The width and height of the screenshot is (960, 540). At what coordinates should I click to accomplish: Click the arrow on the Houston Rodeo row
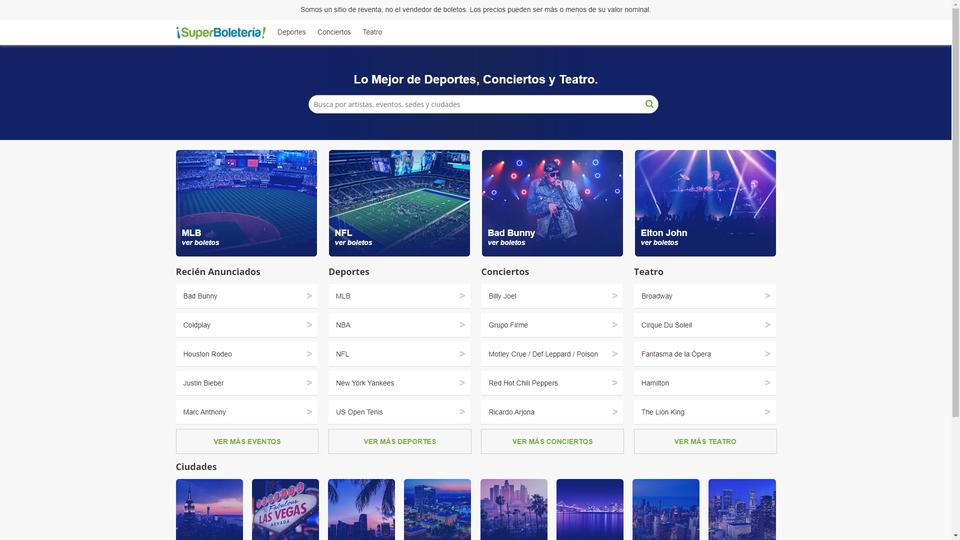309,354
